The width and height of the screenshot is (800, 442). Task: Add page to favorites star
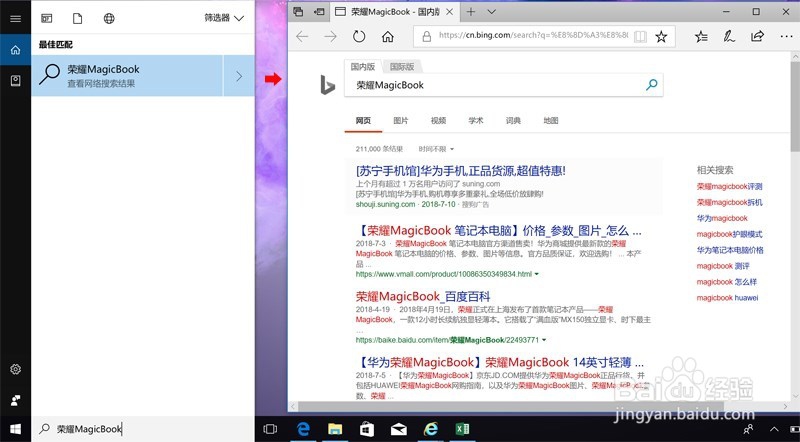[661, 36]
